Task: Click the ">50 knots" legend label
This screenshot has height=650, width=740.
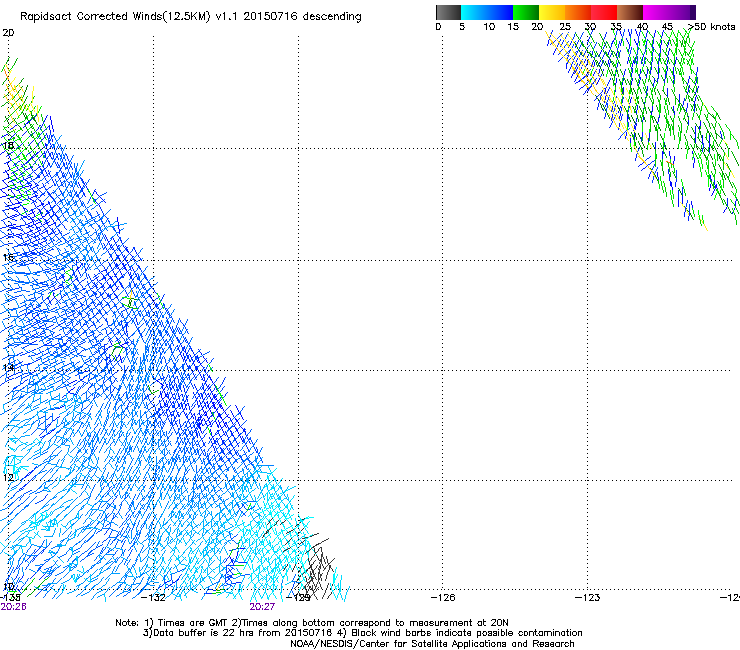Action: click(711, 27)
